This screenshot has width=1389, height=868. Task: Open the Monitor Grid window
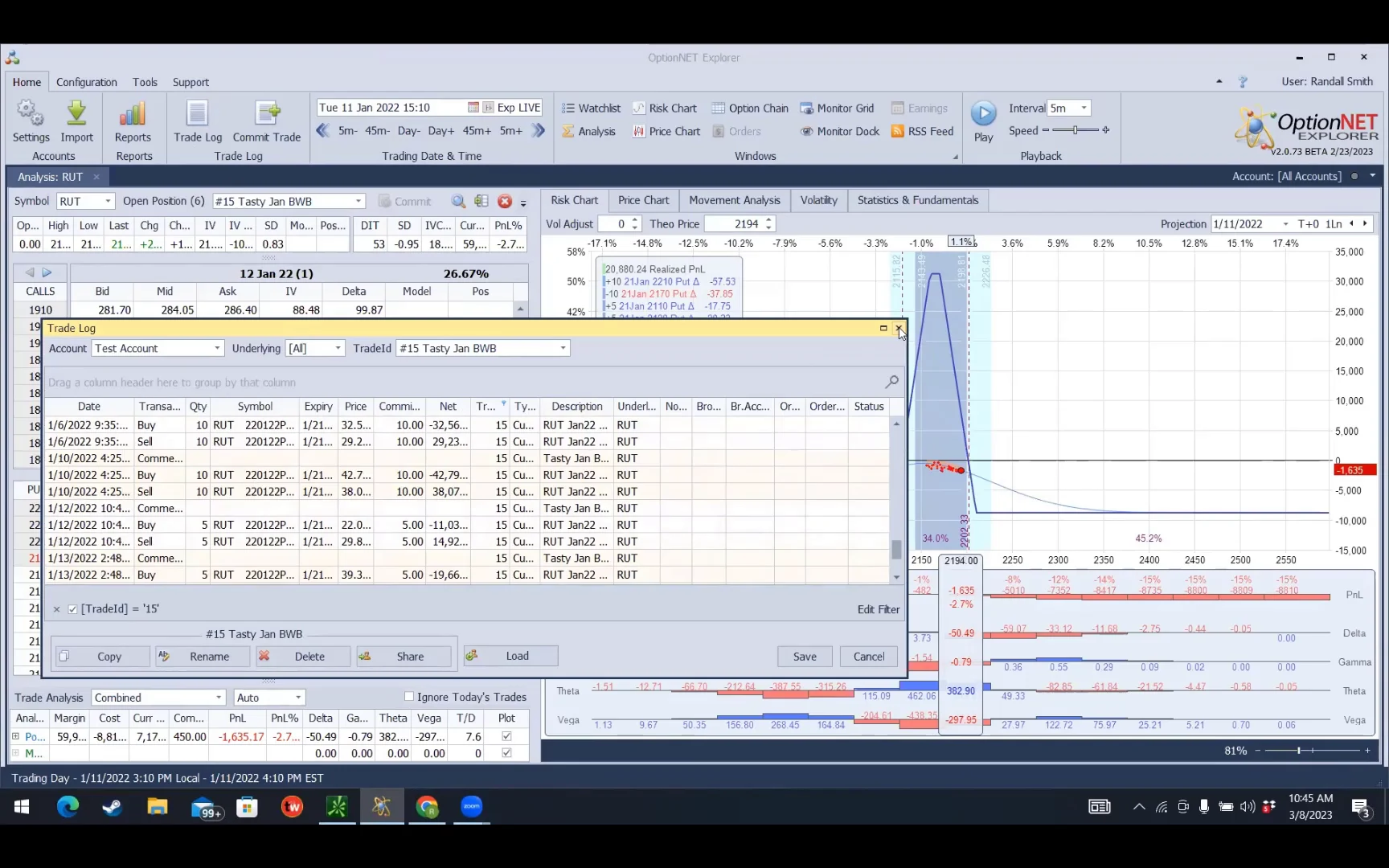(x=837, y=108)
